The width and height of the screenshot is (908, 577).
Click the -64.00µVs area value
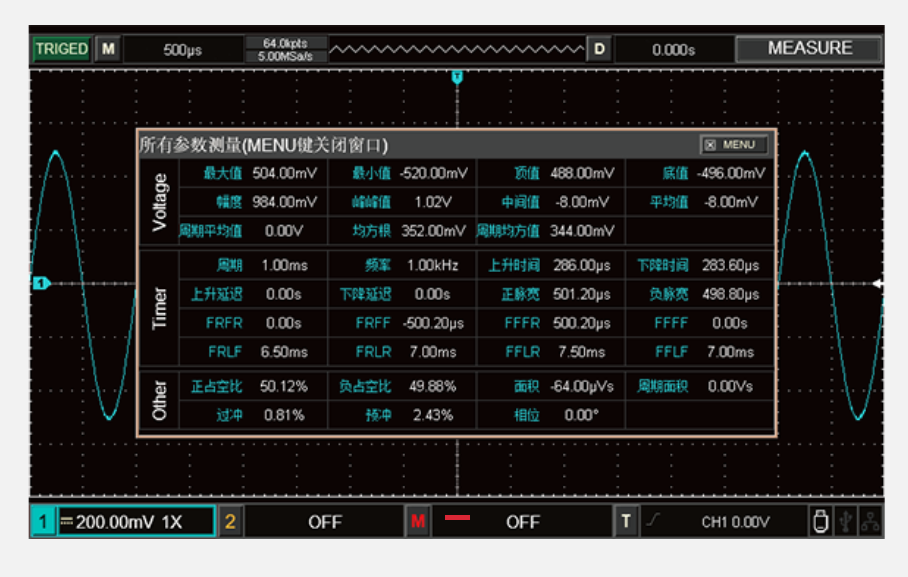[581, 386]
